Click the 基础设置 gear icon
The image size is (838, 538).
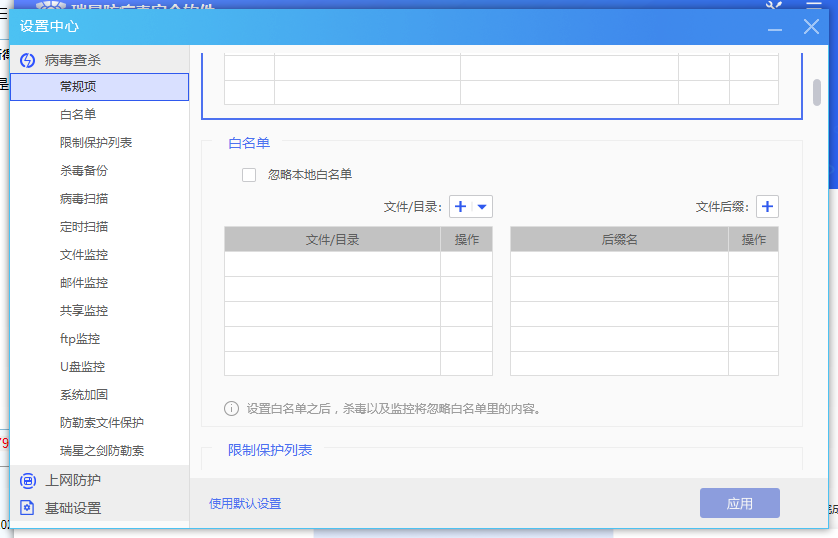click(27, 508)
